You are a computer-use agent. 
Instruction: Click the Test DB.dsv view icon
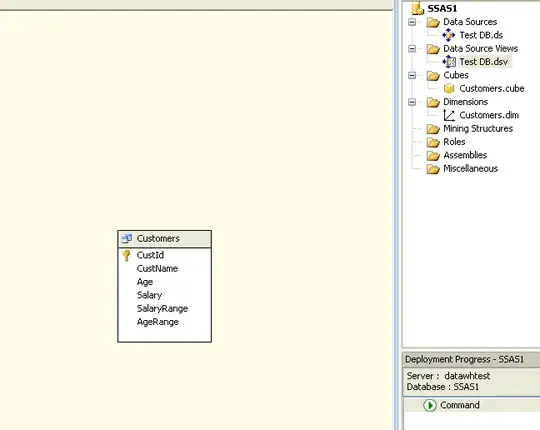(449, 62)
